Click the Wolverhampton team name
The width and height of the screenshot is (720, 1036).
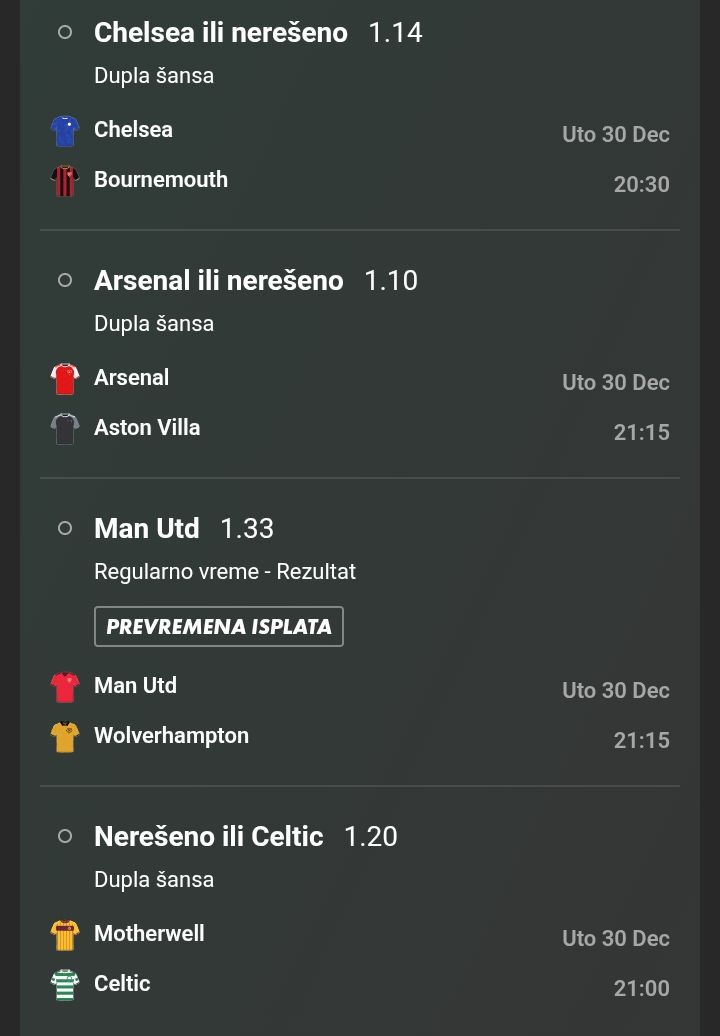pos(171,736)
